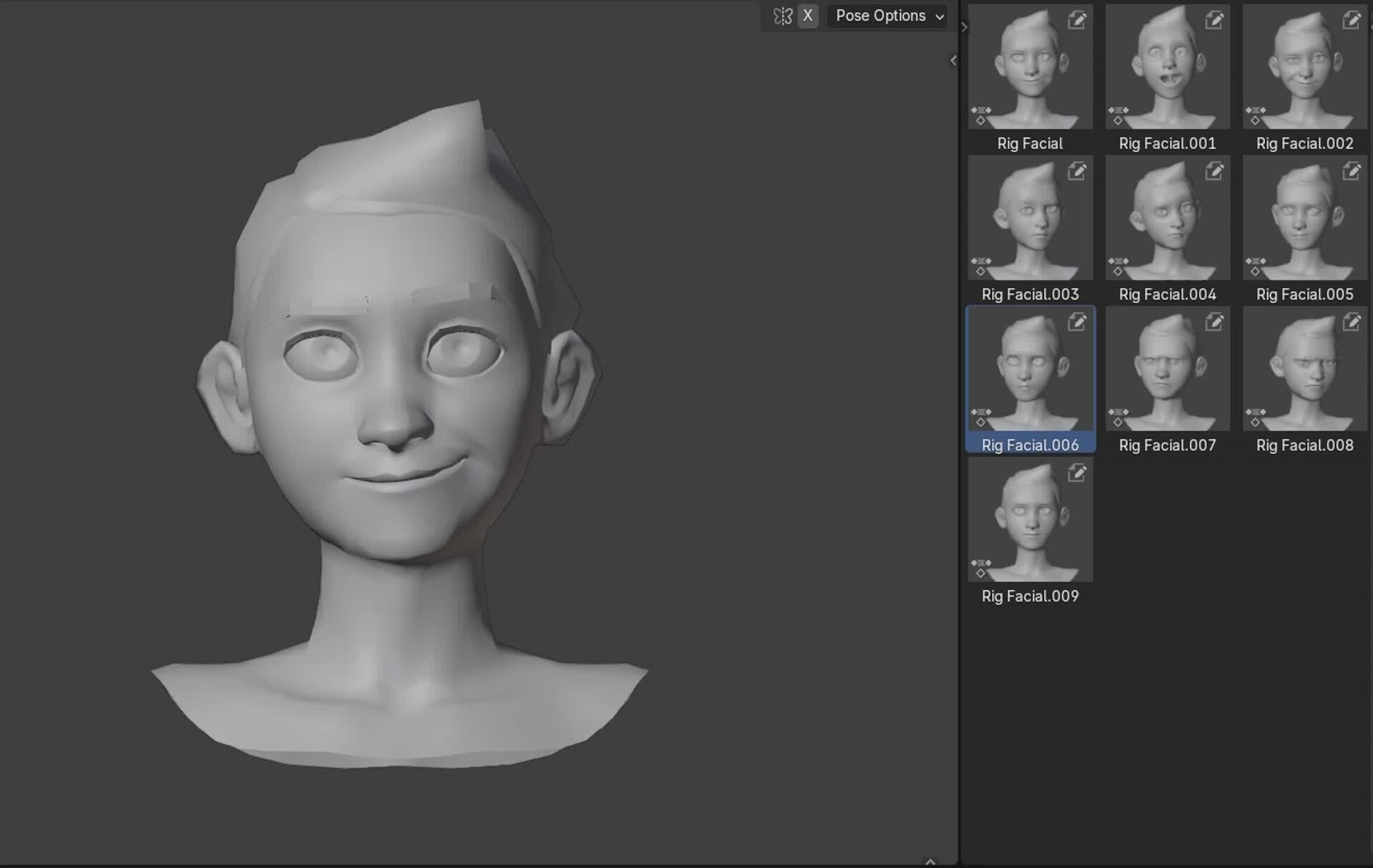The width and height of the screenshot is (1373, 868).
Task: Click the scroll-up arrow at panel bottom
Action: click(x=931, y=862)
